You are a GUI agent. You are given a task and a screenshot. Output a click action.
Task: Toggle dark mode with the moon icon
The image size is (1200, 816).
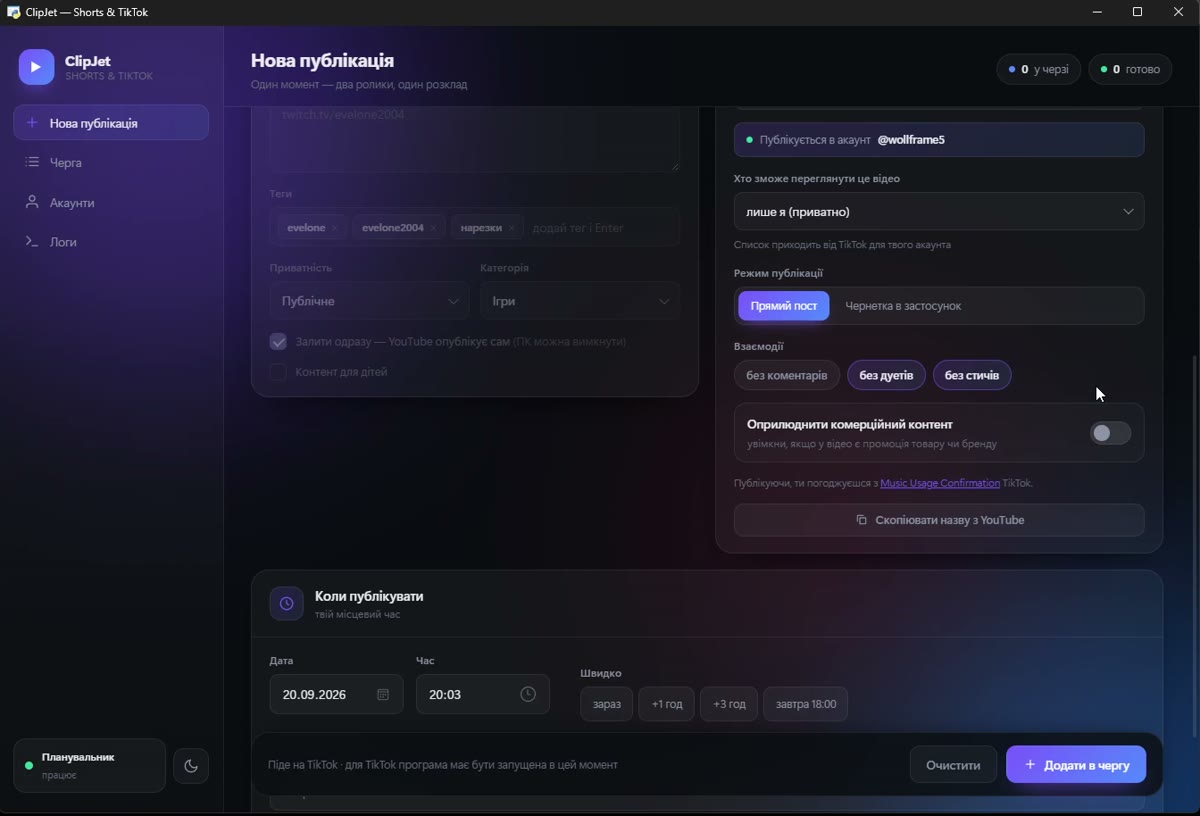(191, 766)
